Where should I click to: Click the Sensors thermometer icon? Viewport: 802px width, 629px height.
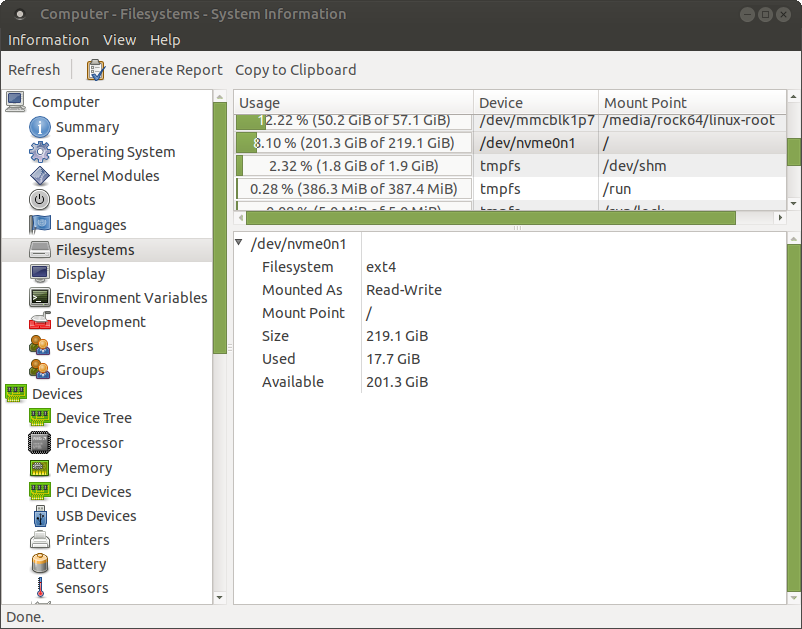(x=40, y=588)
